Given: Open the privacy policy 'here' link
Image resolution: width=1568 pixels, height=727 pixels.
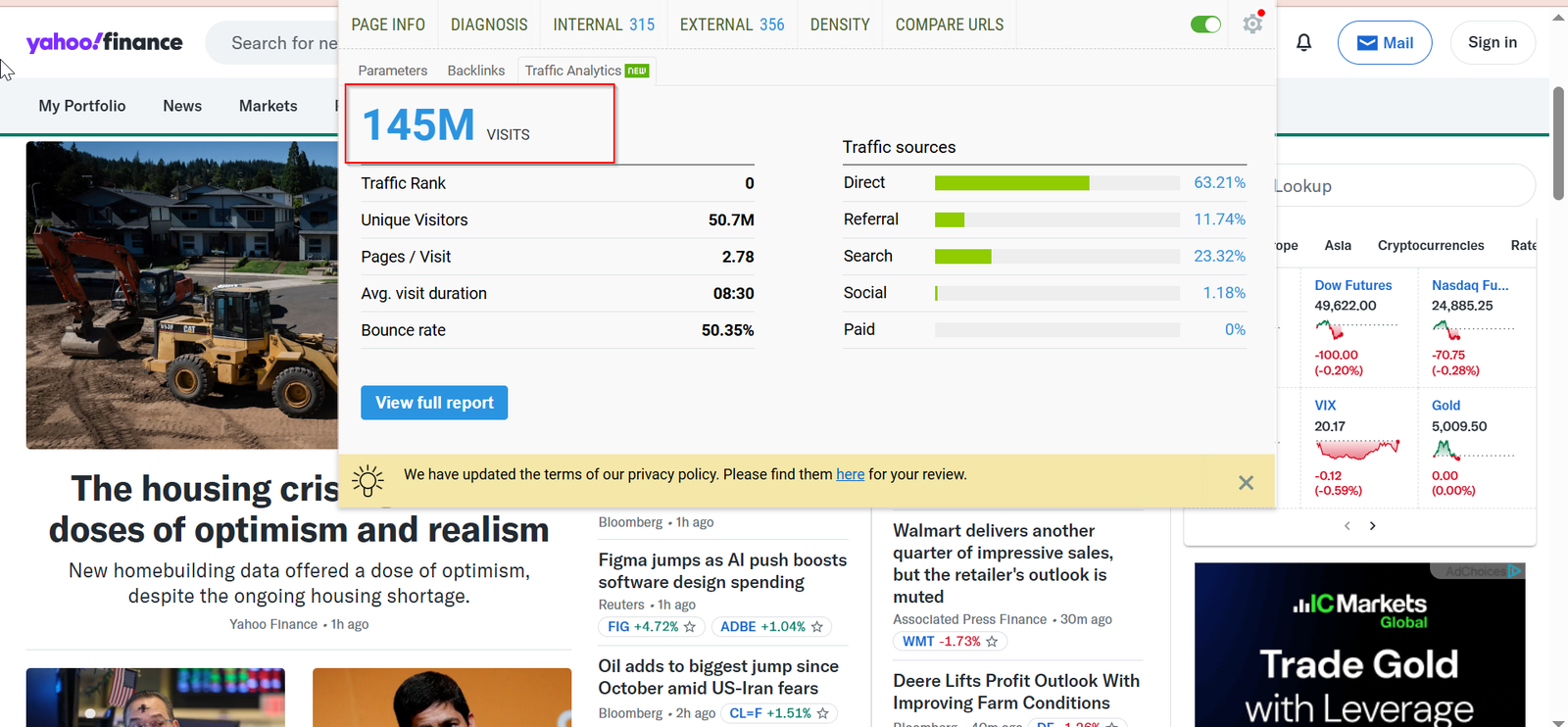Looking at the screenshot, I should pyautogui.click(x=850, y=474).
